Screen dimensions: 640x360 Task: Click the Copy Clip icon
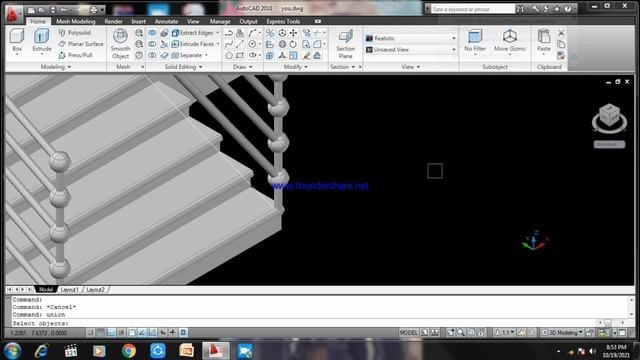[x=561, y=44]
